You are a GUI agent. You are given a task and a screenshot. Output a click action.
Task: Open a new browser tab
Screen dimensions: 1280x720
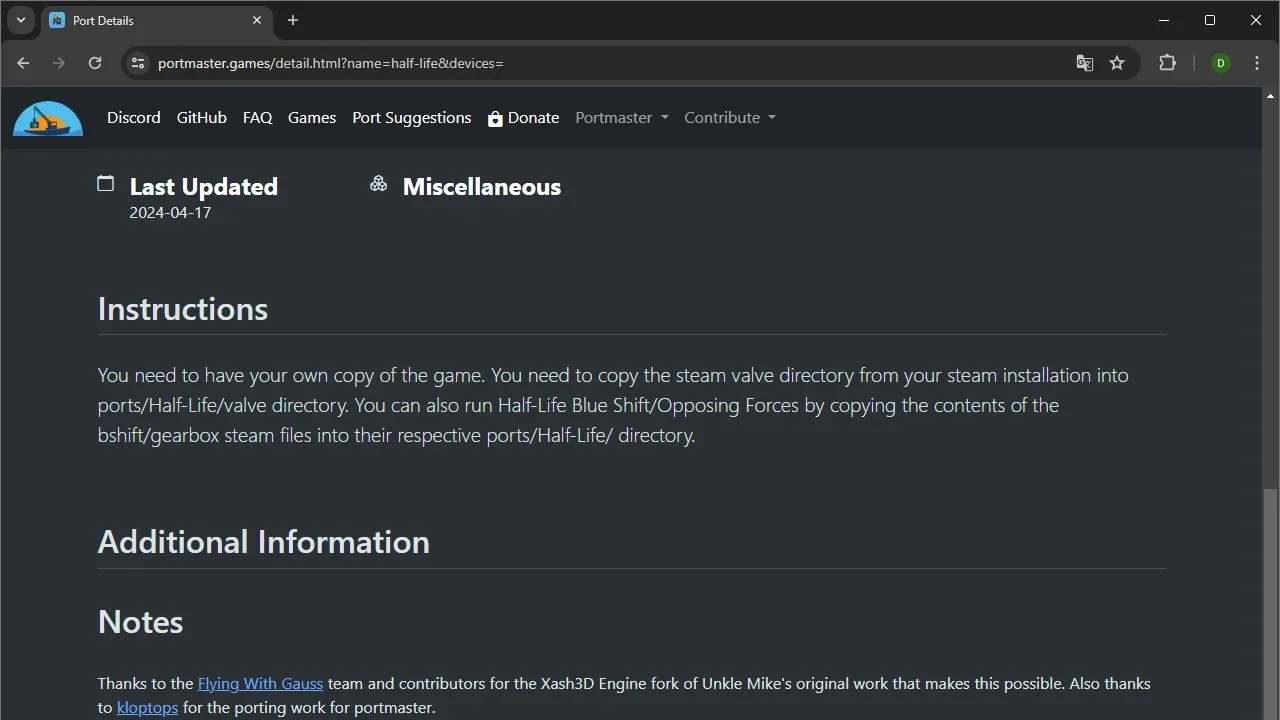293,20
